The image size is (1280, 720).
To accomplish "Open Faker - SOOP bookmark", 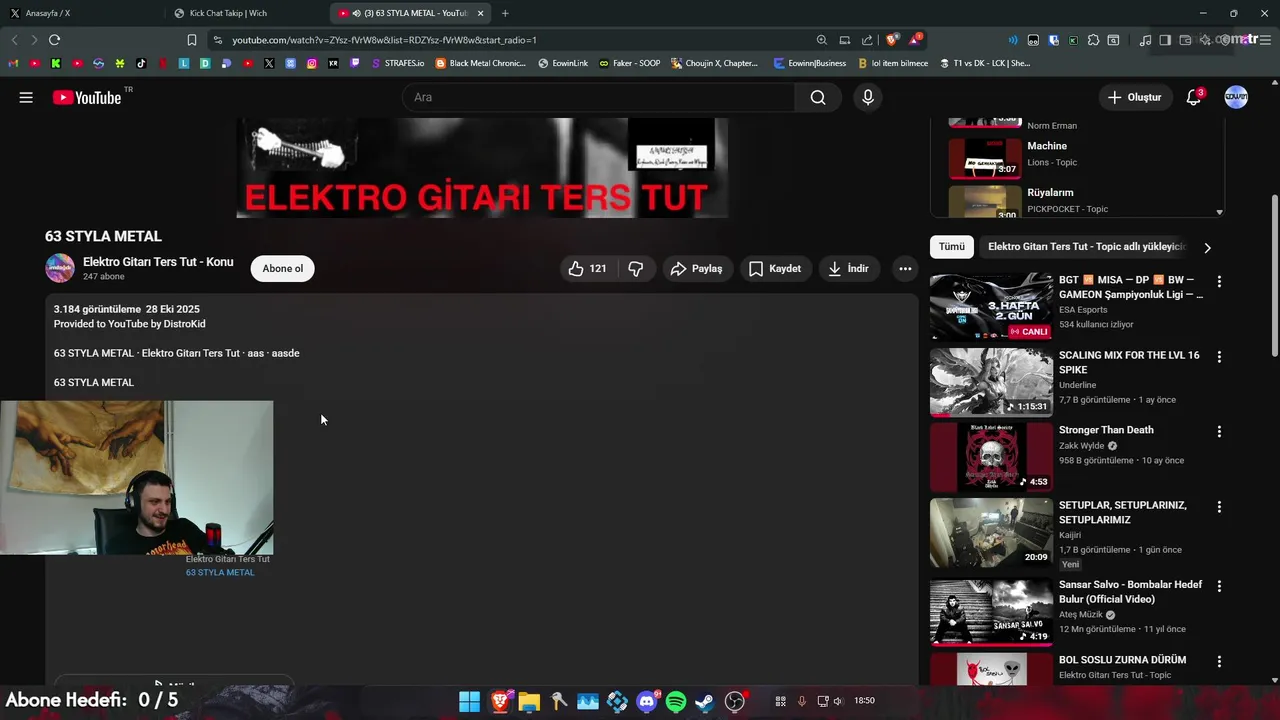I will [x=630, y=63].
